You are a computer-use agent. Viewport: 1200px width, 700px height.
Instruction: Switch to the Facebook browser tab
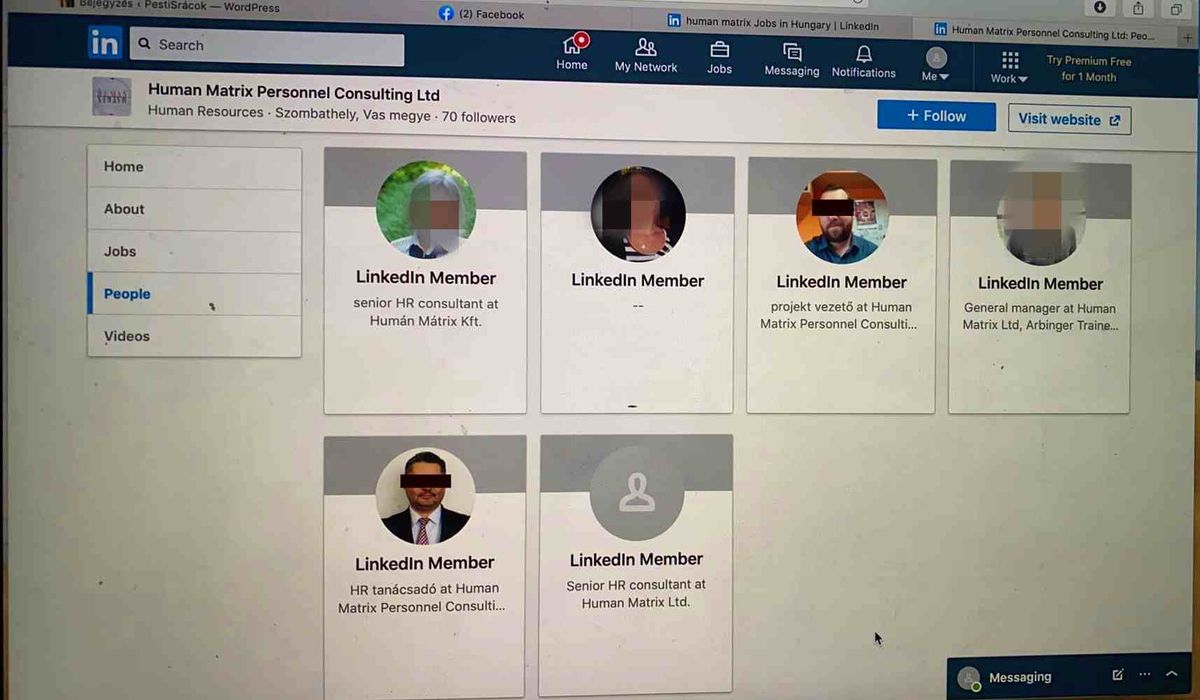[x=482, y=14]
